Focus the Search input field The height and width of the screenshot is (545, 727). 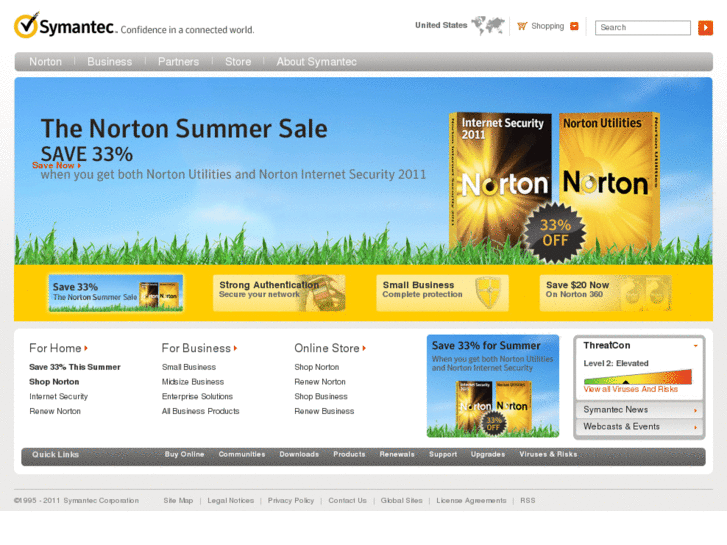coord(643,27)
